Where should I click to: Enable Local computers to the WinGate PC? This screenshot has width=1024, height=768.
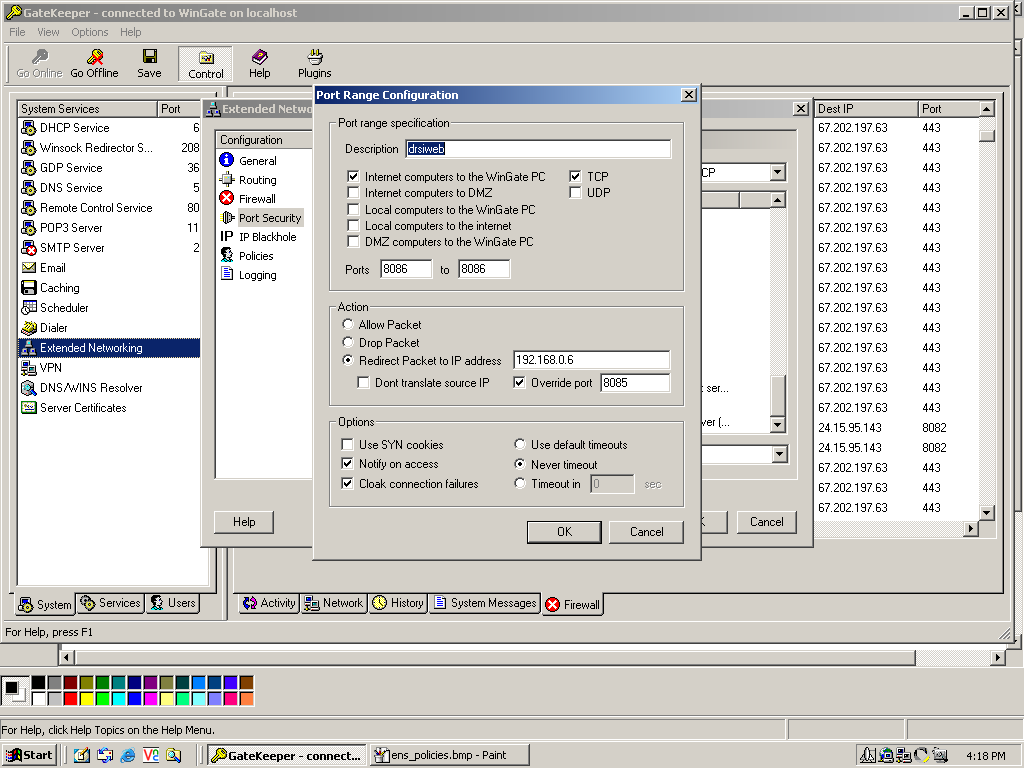(353, 210)
